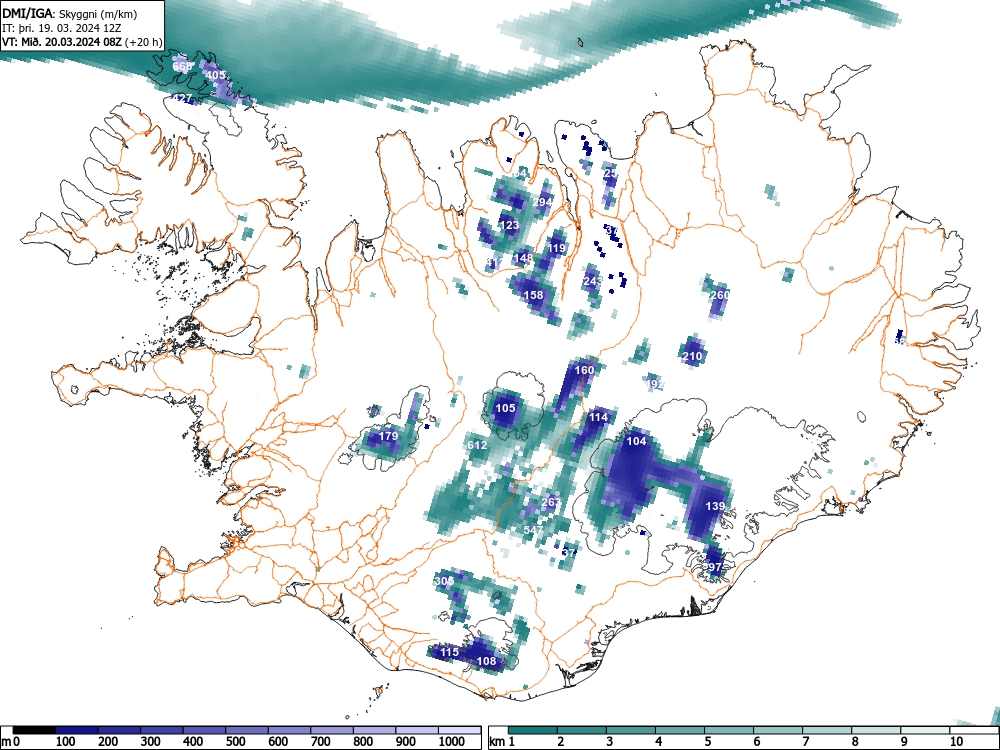Click the 114 value label
This screenshot has width=1000, height=750.
pyautogui.click(x=598, y=417)
